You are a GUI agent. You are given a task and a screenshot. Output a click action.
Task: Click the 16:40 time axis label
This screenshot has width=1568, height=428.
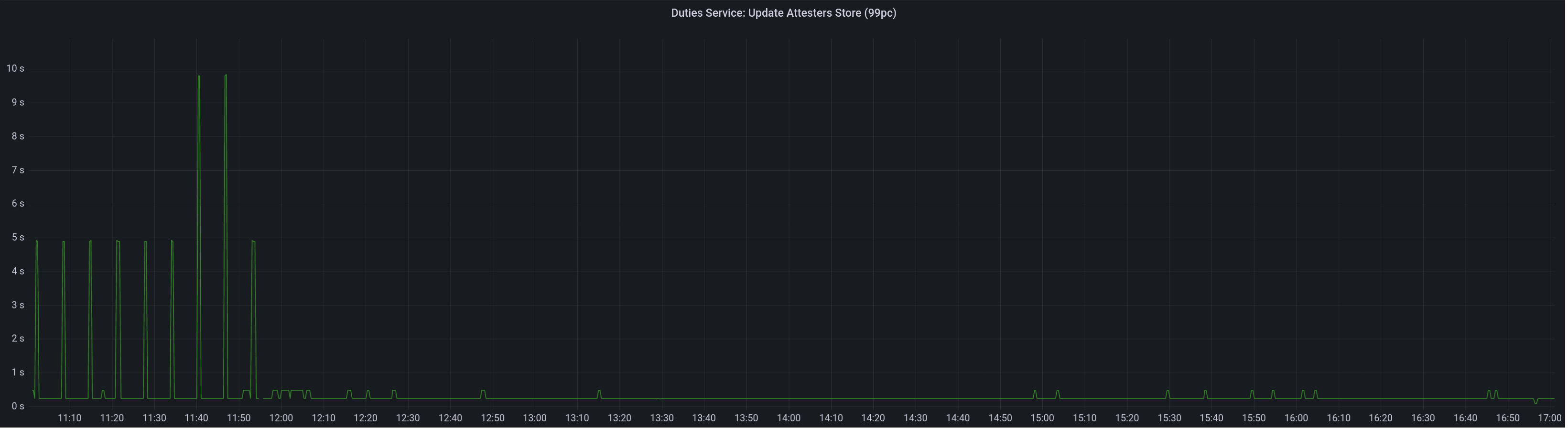click(1466, 418)
